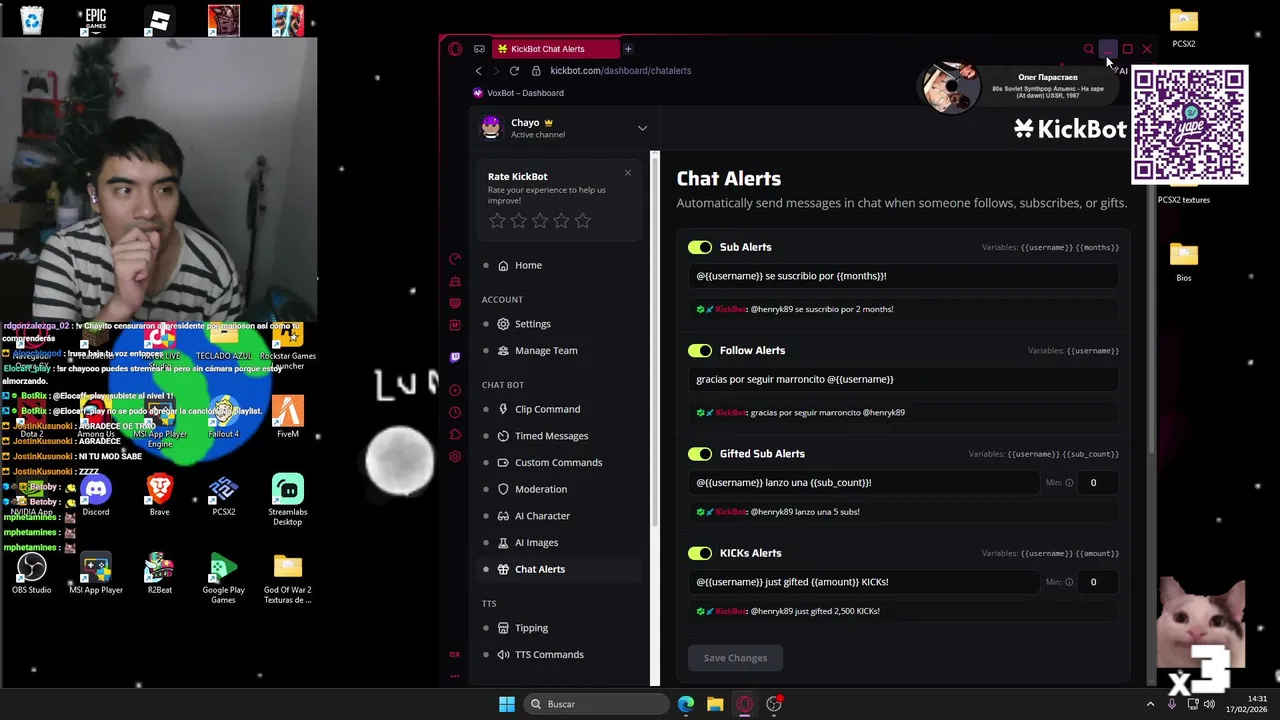
Task: Disable Gifted Sub Alerts switch
Action: point(700,454)
